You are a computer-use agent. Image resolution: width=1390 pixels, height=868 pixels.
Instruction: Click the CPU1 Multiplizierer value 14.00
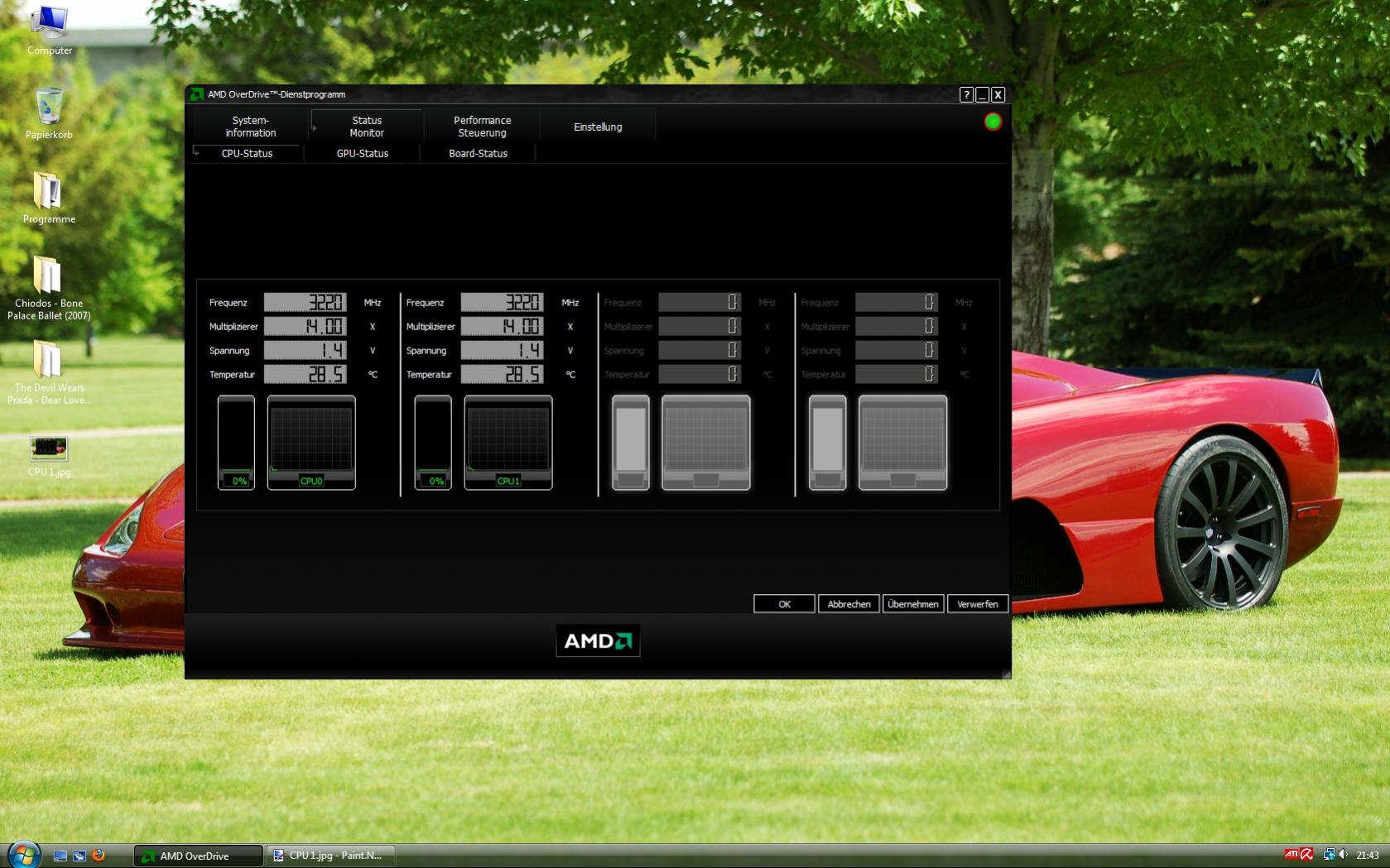503,326
